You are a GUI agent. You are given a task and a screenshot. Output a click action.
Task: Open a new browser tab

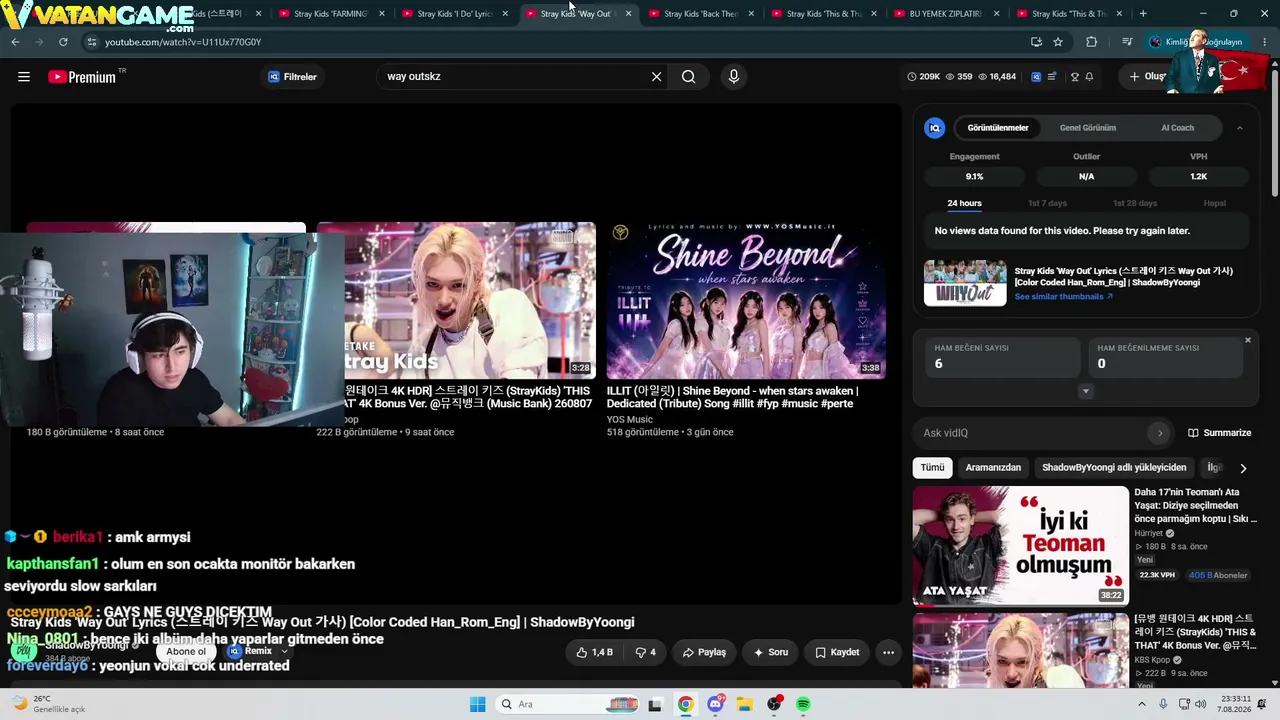(1143, 14)
